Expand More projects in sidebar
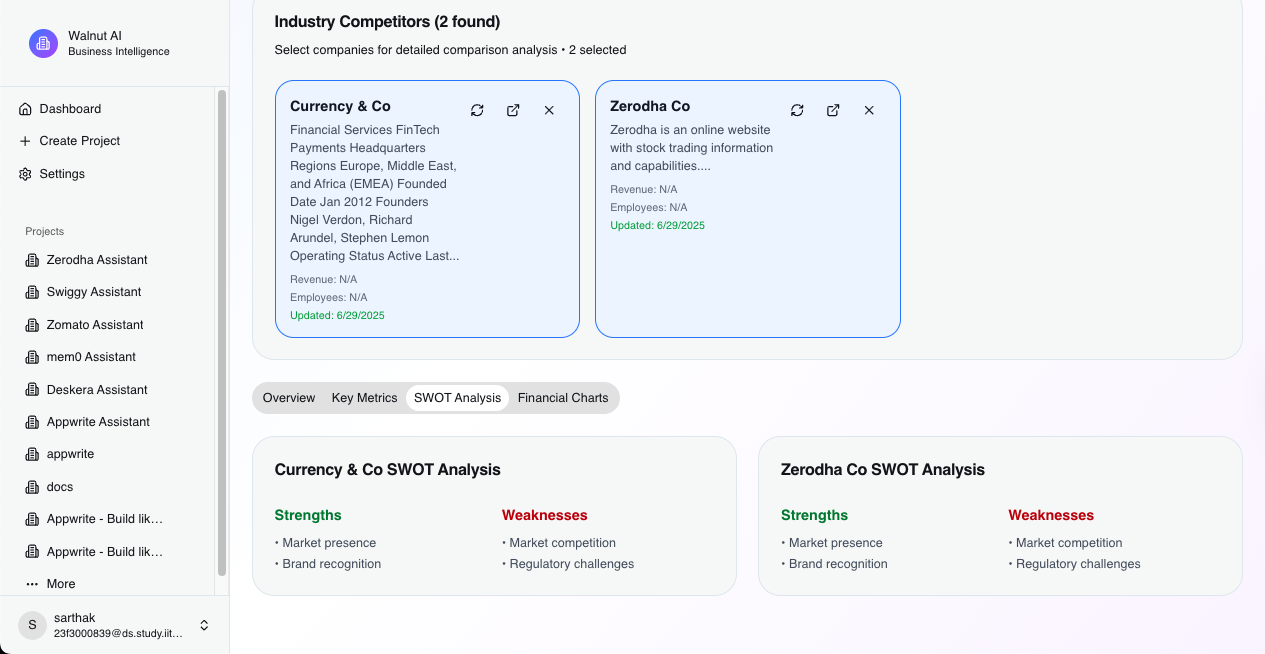 (60, 584)
